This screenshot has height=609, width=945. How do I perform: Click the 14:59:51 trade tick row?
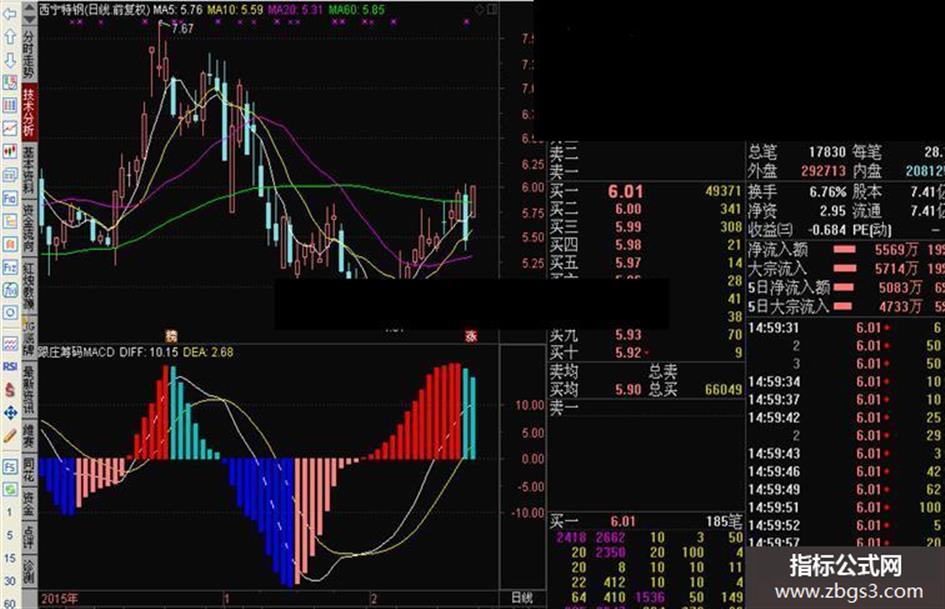click(846, 507)
